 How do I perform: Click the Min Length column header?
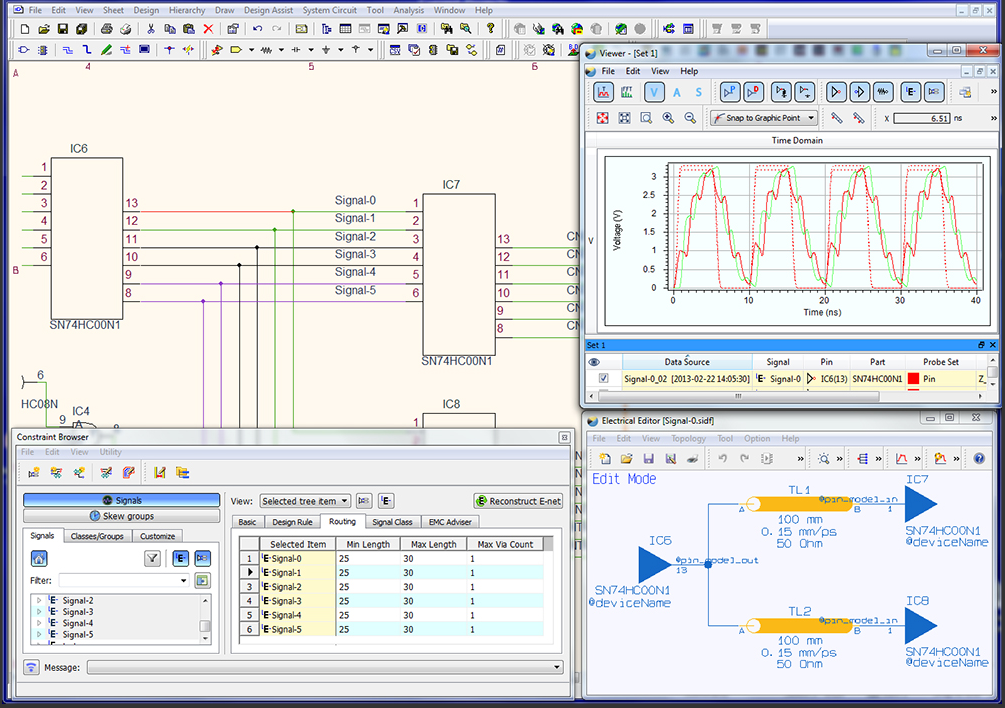click(x=368, y=544)
